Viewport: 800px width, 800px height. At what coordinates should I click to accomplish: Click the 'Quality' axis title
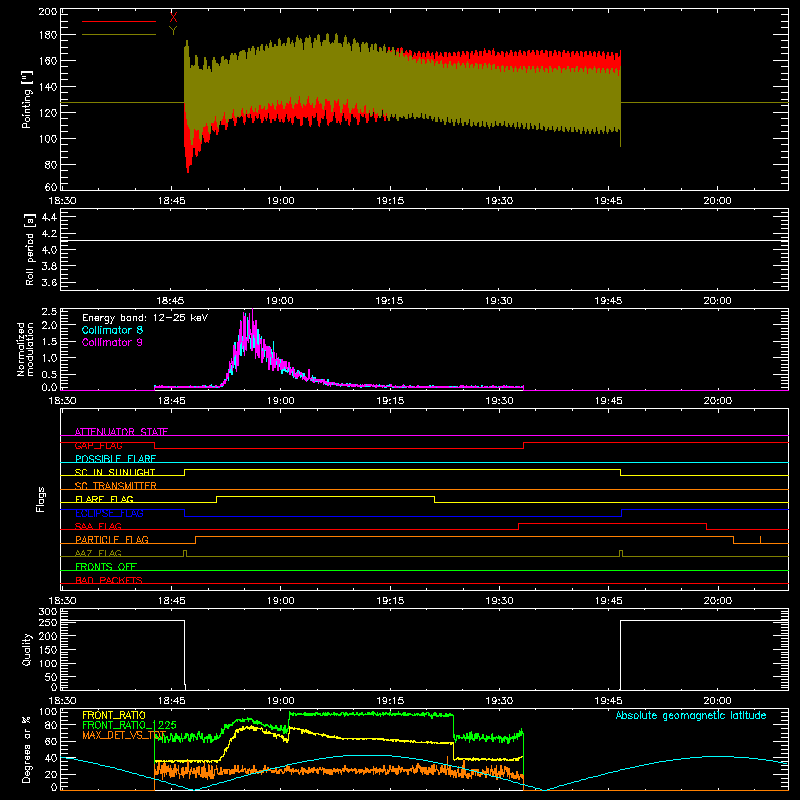[27, 649]
